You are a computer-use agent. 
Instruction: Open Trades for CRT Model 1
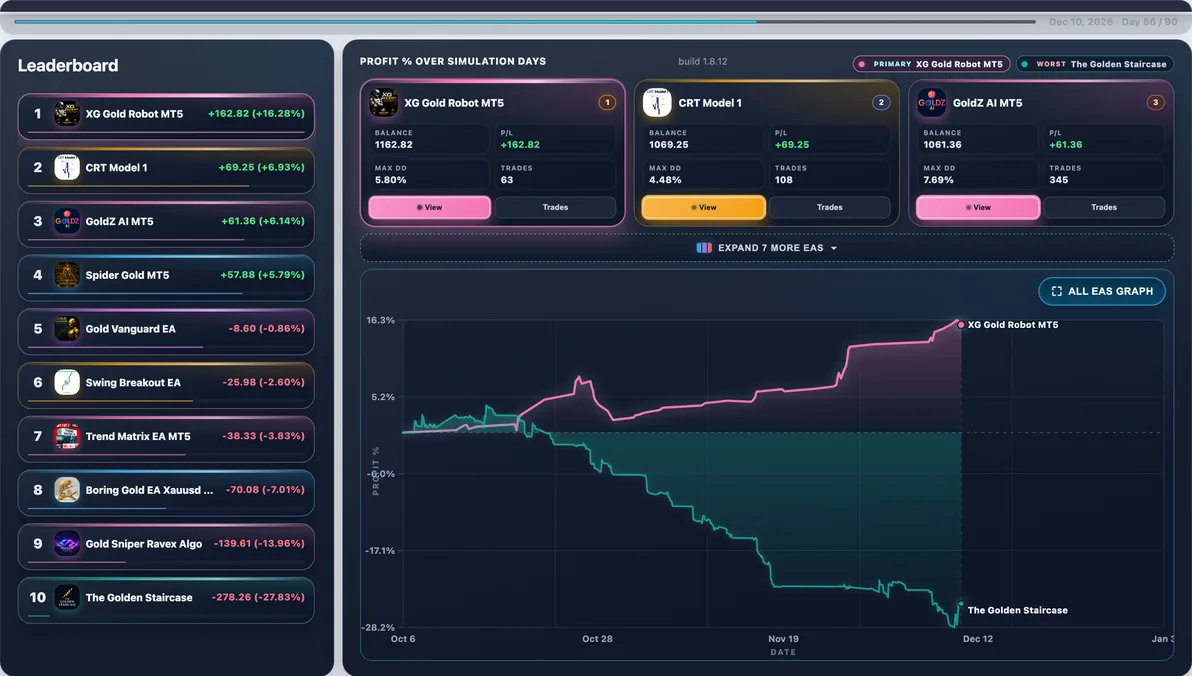click(x=829, y=208)
